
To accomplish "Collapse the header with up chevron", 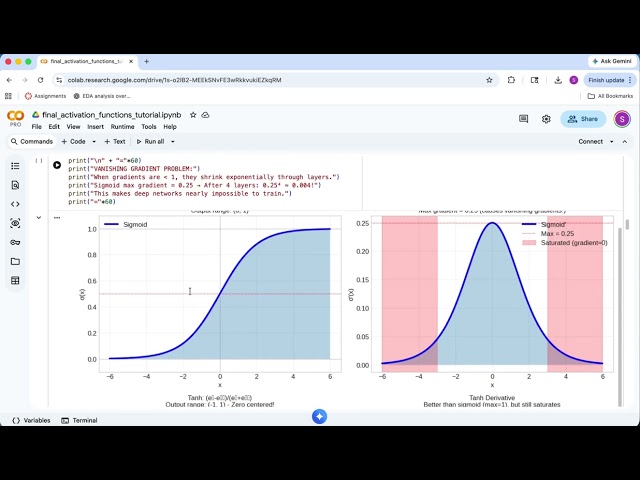I will [x=625, y=142].
